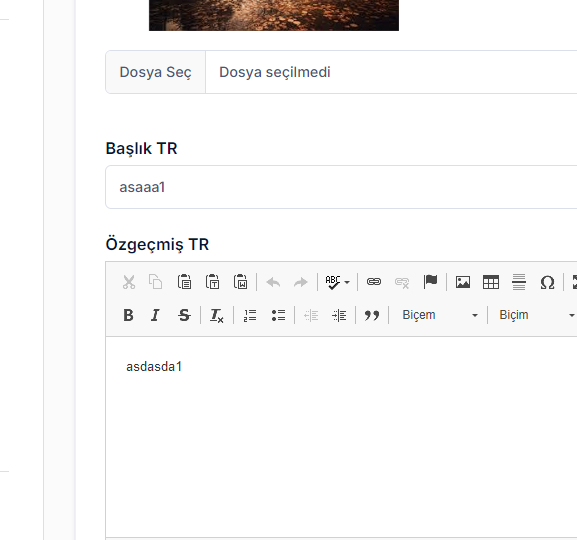Click the Insert Horizontal Line icon
577x540 pixels.
(x=519, y=282)
